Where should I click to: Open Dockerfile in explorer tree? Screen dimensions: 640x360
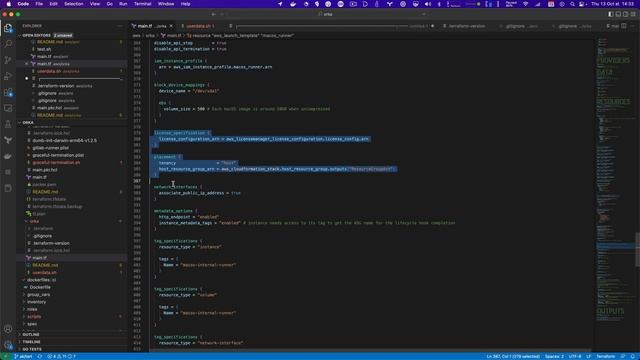[40, 287]
